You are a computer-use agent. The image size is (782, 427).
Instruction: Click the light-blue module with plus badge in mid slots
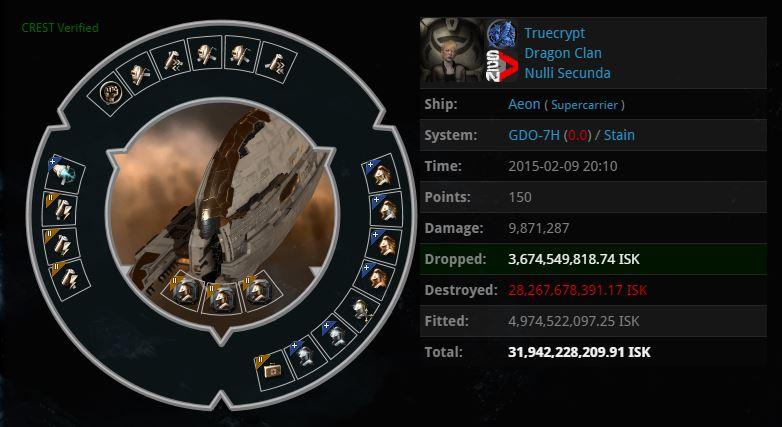click(65, 174)
